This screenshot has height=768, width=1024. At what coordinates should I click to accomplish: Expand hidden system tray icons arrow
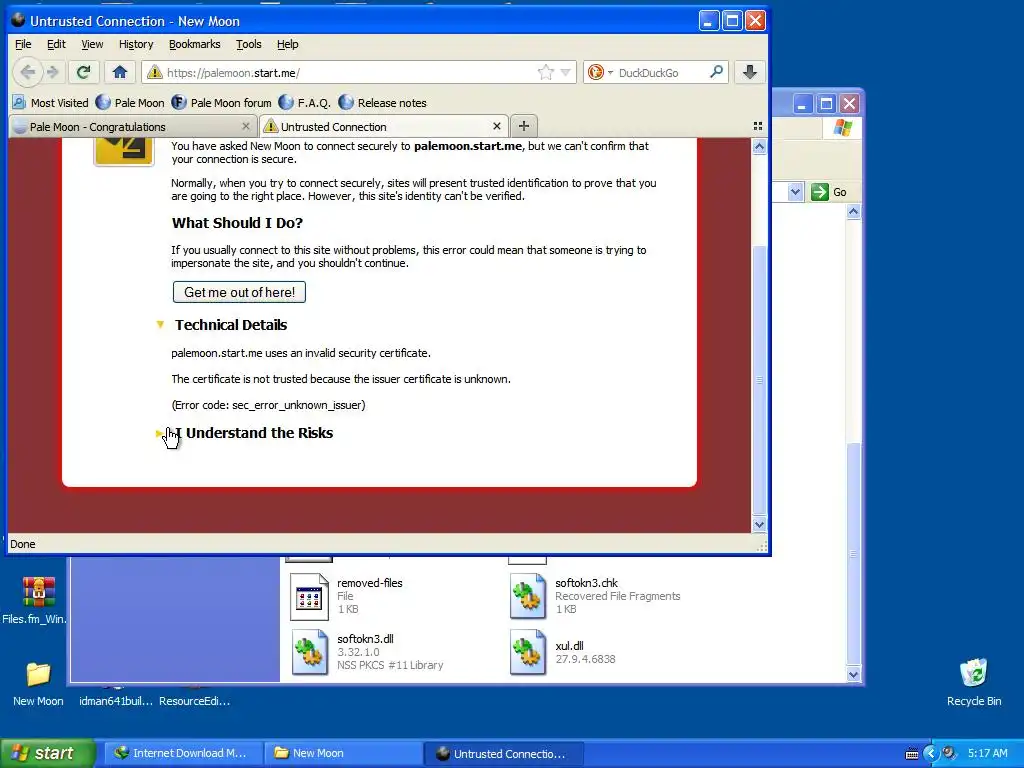point(931,754)
